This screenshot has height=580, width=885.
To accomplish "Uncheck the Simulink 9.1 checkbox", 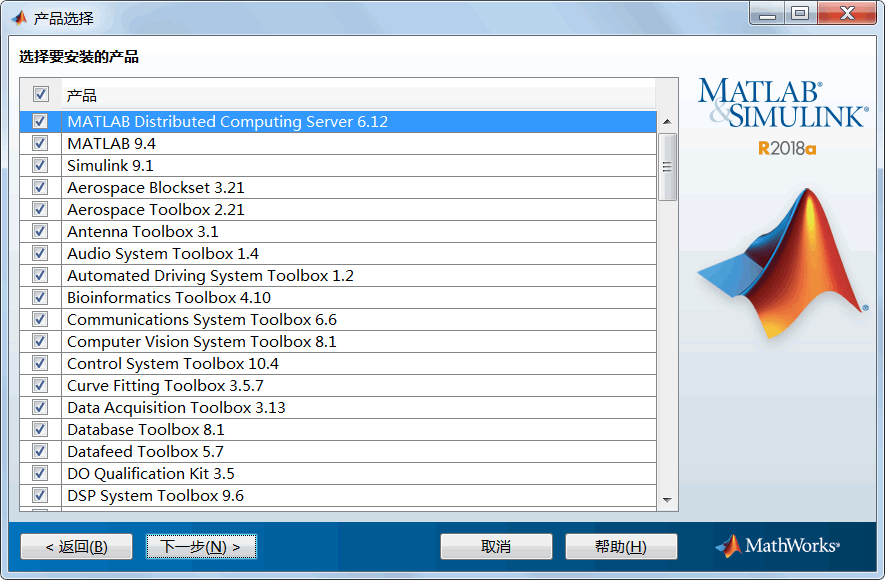I will coord(40,165).
